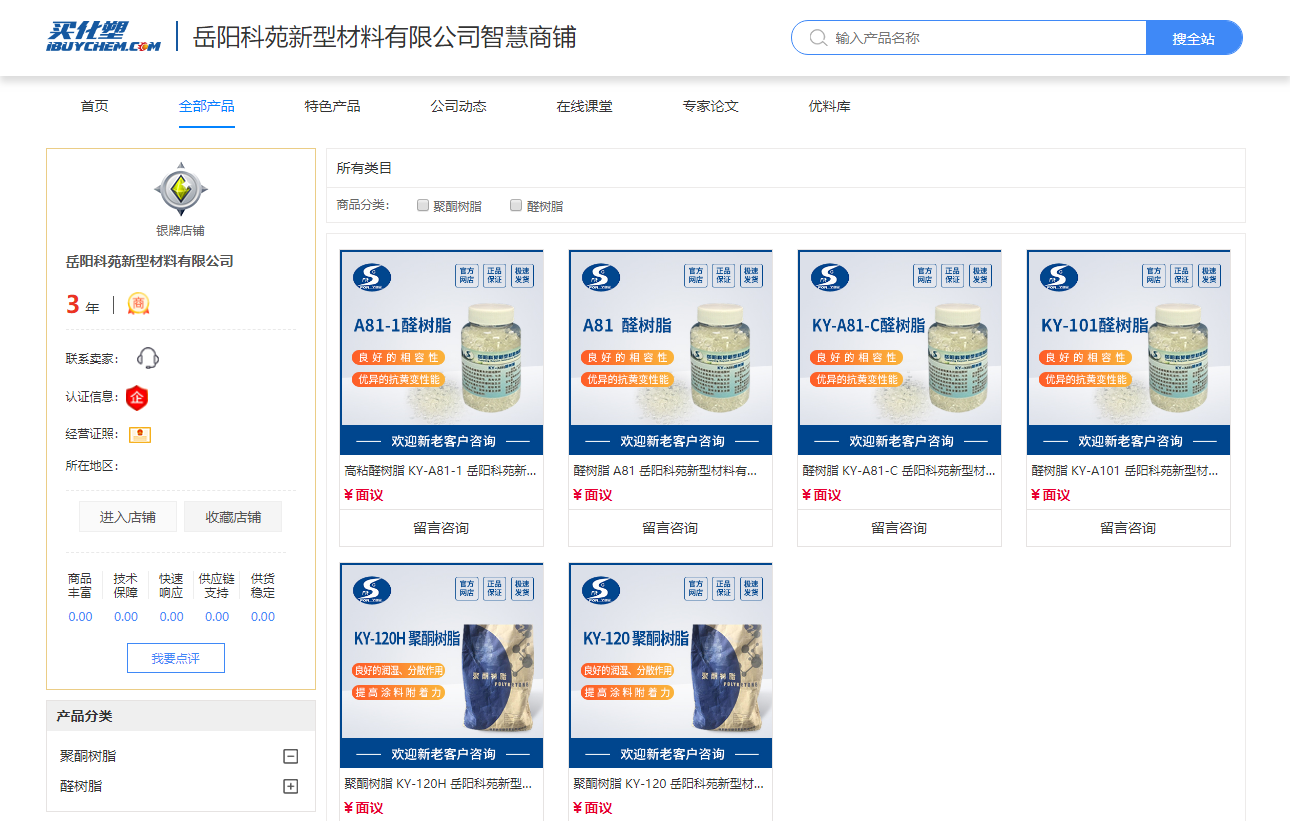1290x821 pixels.
Task: Open the 醛树脂 KY-A81-C title link
Action: 899,470
